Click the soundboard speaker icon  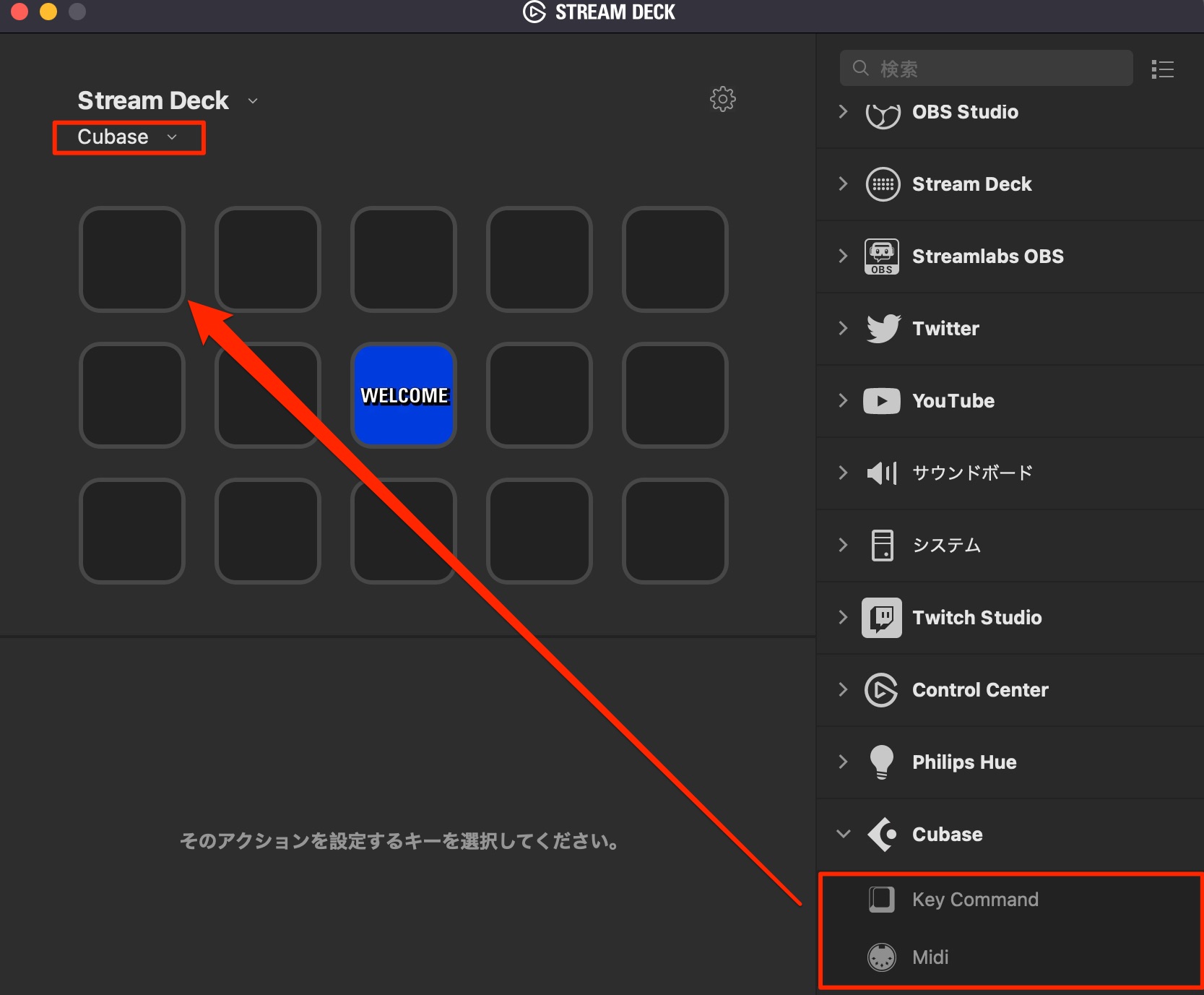click(x=882, y=473)
